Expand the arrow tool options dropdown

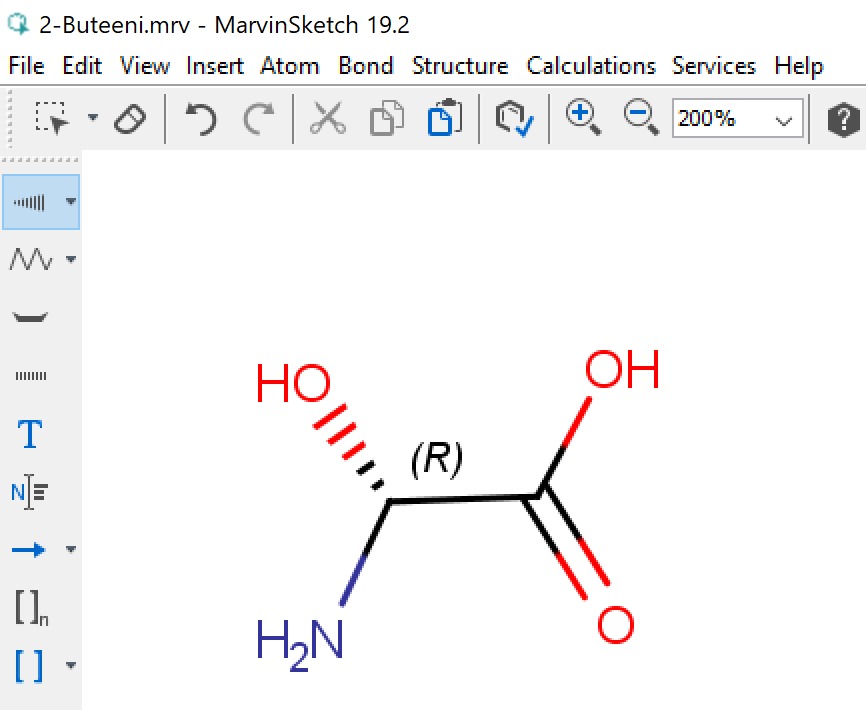tap(71, 549)
